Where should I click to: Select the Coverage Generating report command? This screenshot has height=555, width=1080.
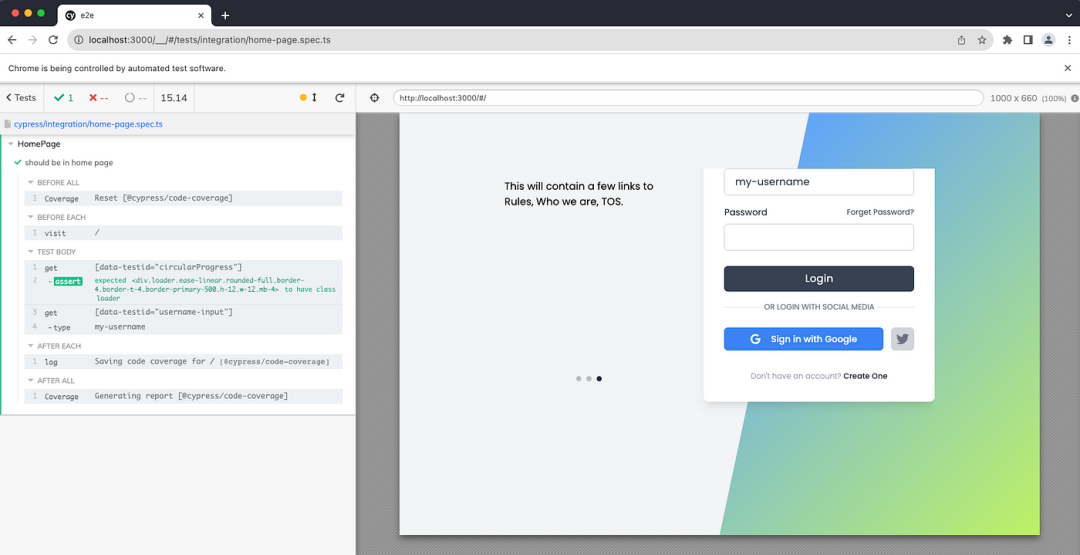(183, 396)
